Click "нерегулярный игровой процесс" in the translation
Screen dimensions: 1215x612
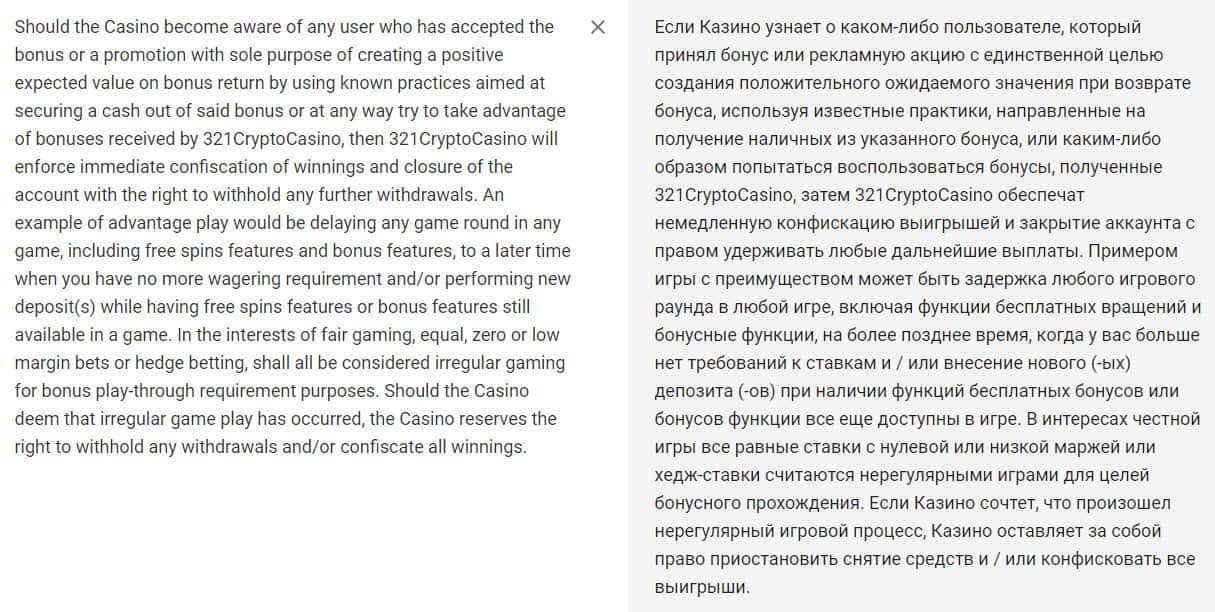(x=777, y=531)
